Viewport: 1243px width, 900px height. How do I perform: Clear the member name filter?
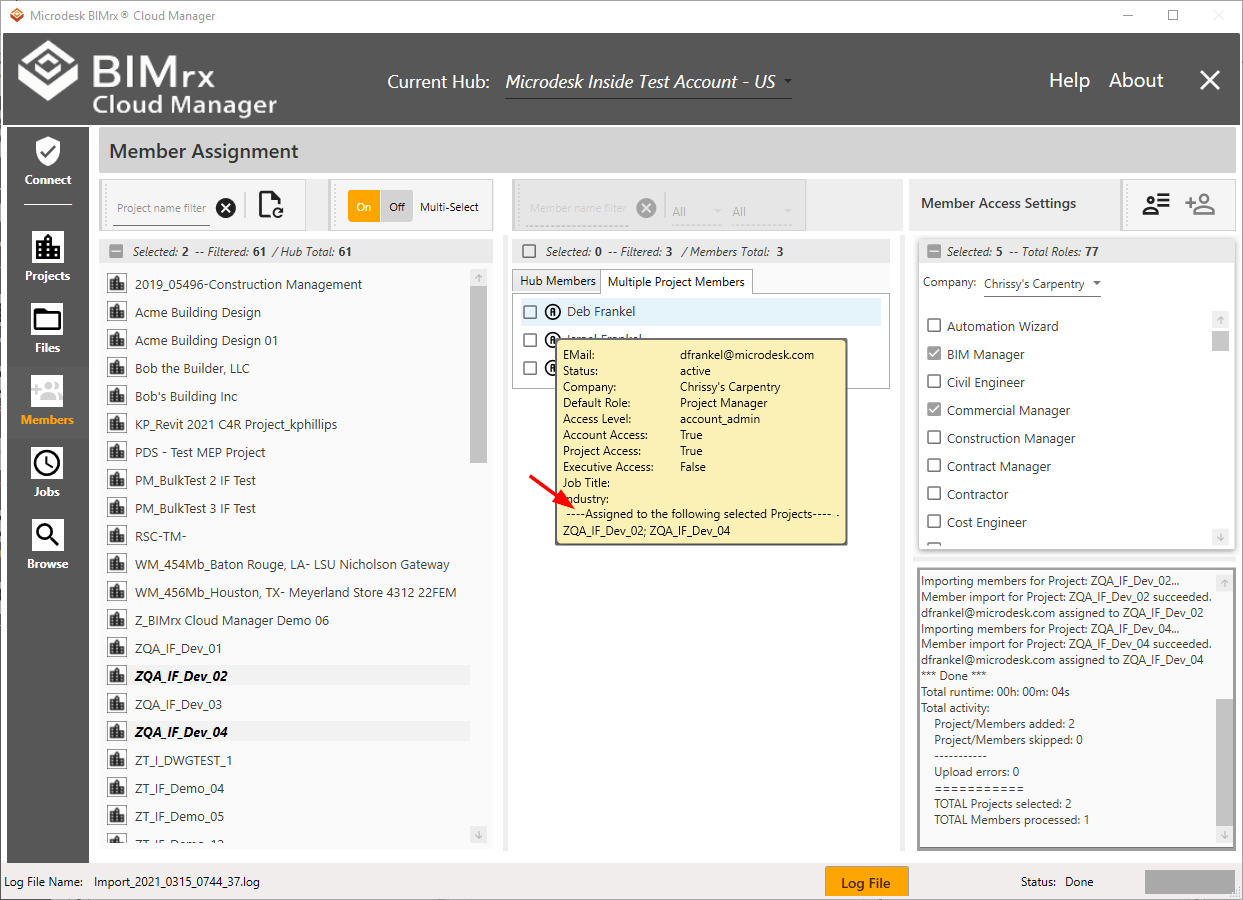pyautogui.click(x=647, y=208)
